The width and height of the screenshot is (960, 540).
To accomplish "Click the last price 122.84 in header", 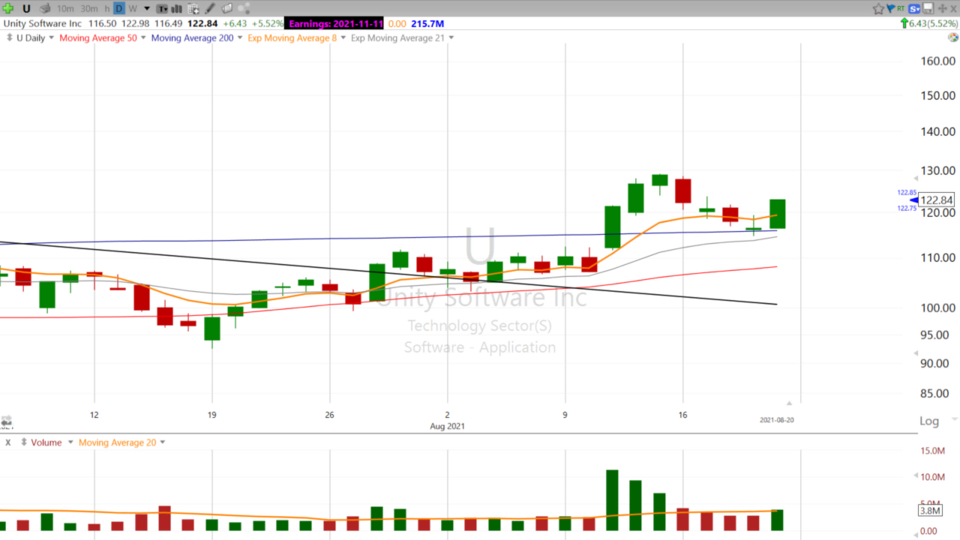I will (x=203, y=23).
